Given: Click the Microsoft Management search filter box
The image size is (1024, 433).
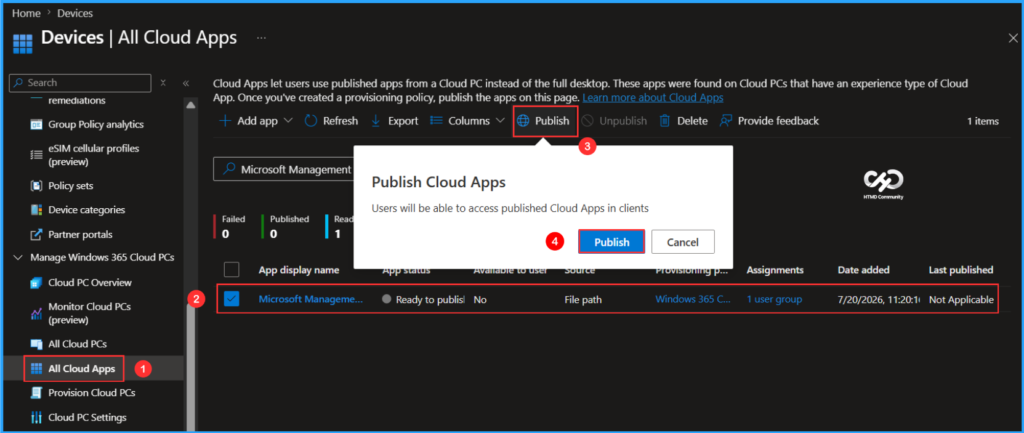Looking at the screenshot, I should 284,169.
